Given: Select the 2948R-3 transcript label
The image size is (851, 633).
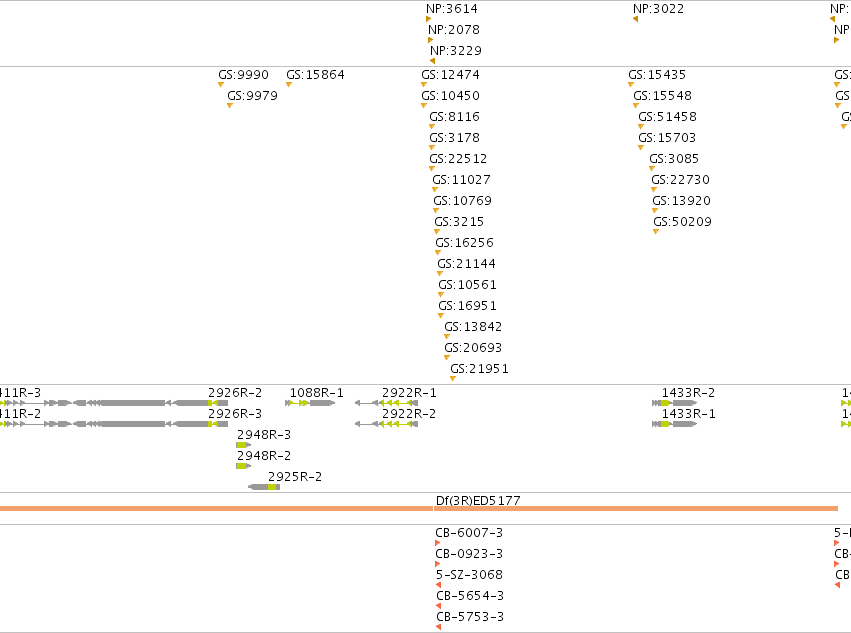Looking at the screenshot, I should (264, 435).
